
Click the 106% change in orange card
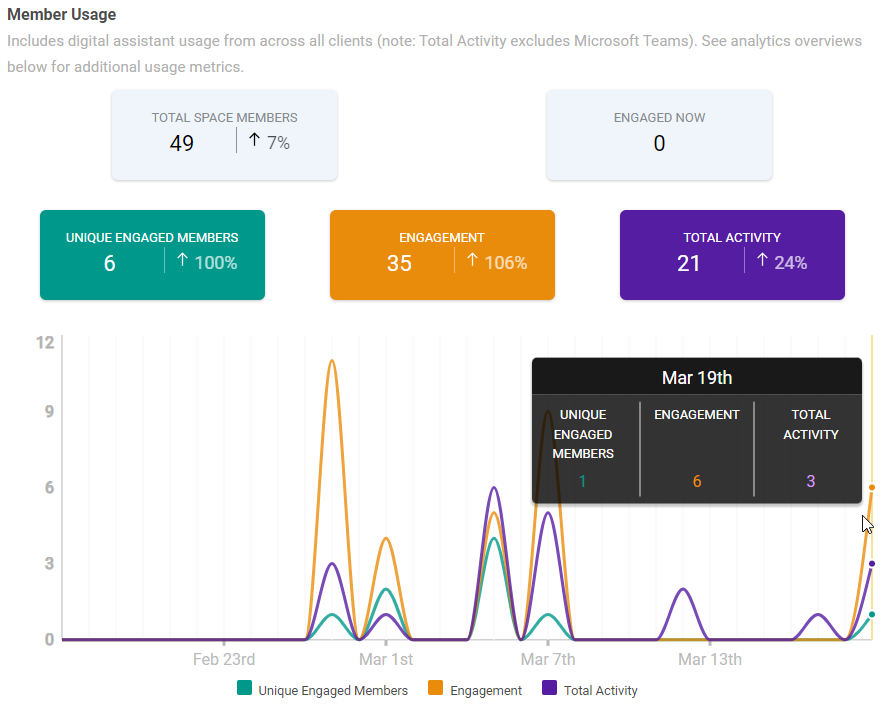[506, 263]
